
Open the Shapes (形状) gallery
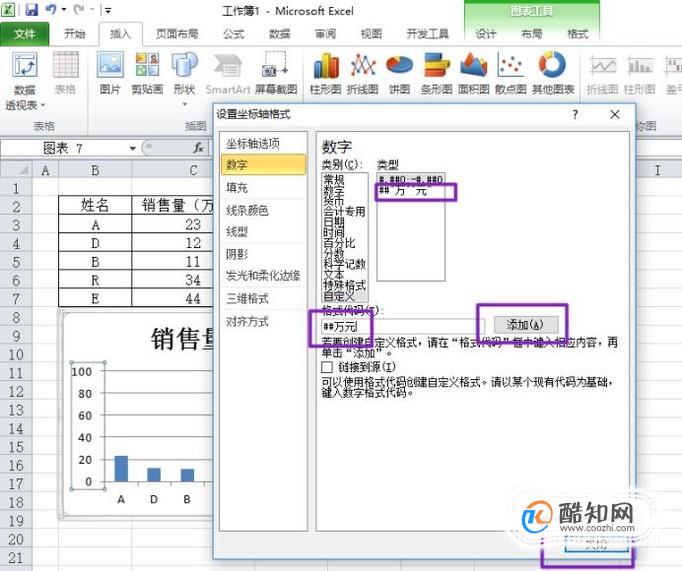tap(184, 73)
